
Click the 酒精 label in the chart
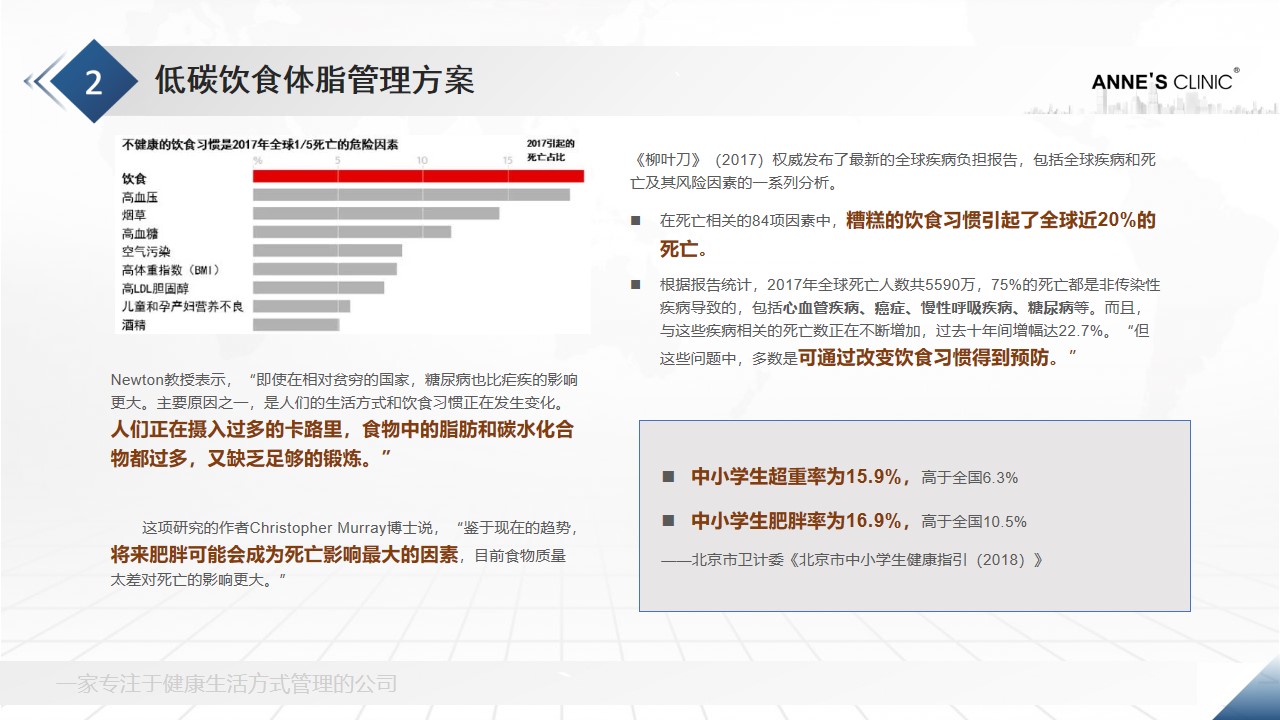[x=133, y=324]
